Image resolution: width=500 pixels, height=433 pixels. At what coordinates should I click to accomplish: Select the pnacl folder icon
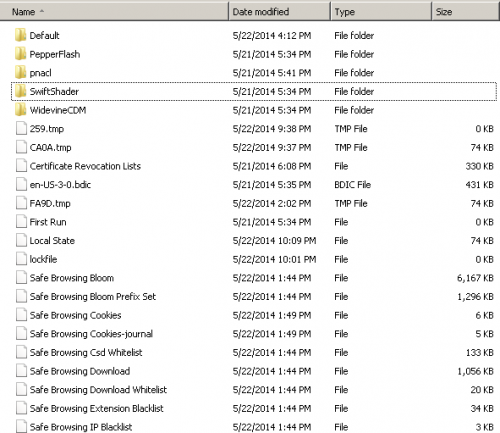pos(21,72)
